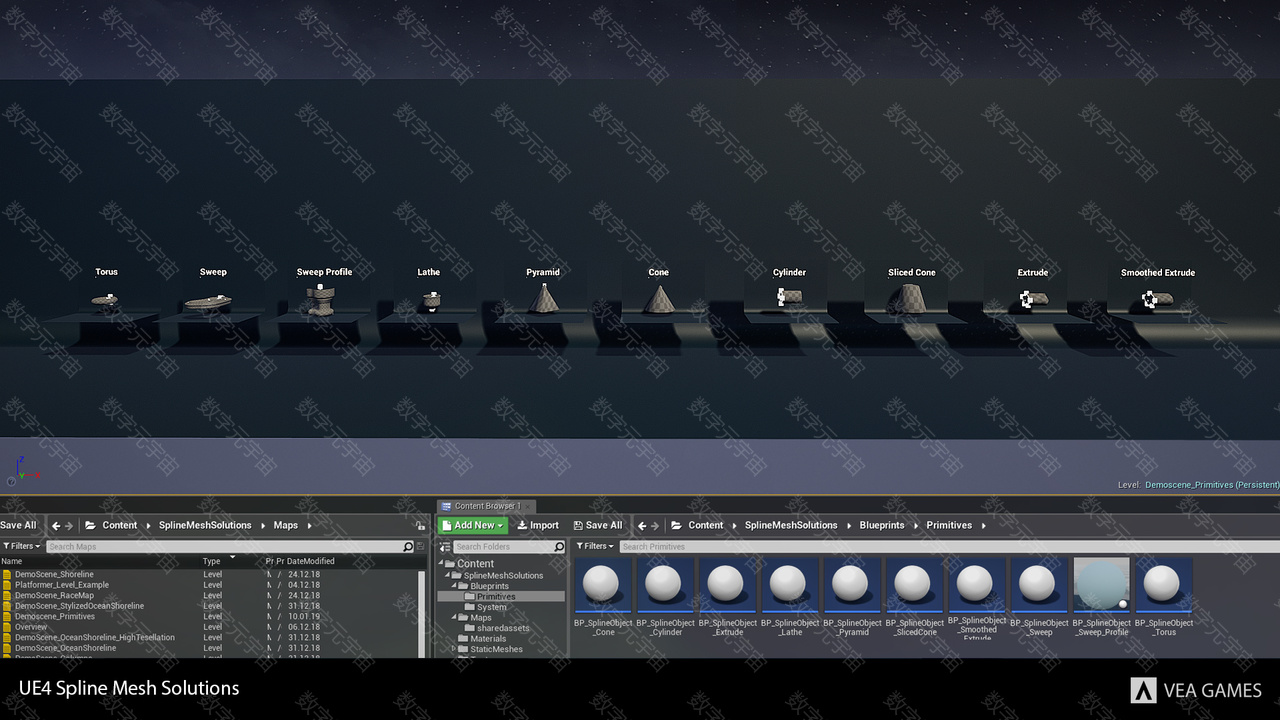Select BP_SplineObject_Sweep_Profile asset thumbnail
This screenshot has width=1280, height=720.
pyautogui.click(x=1101, y=585)
